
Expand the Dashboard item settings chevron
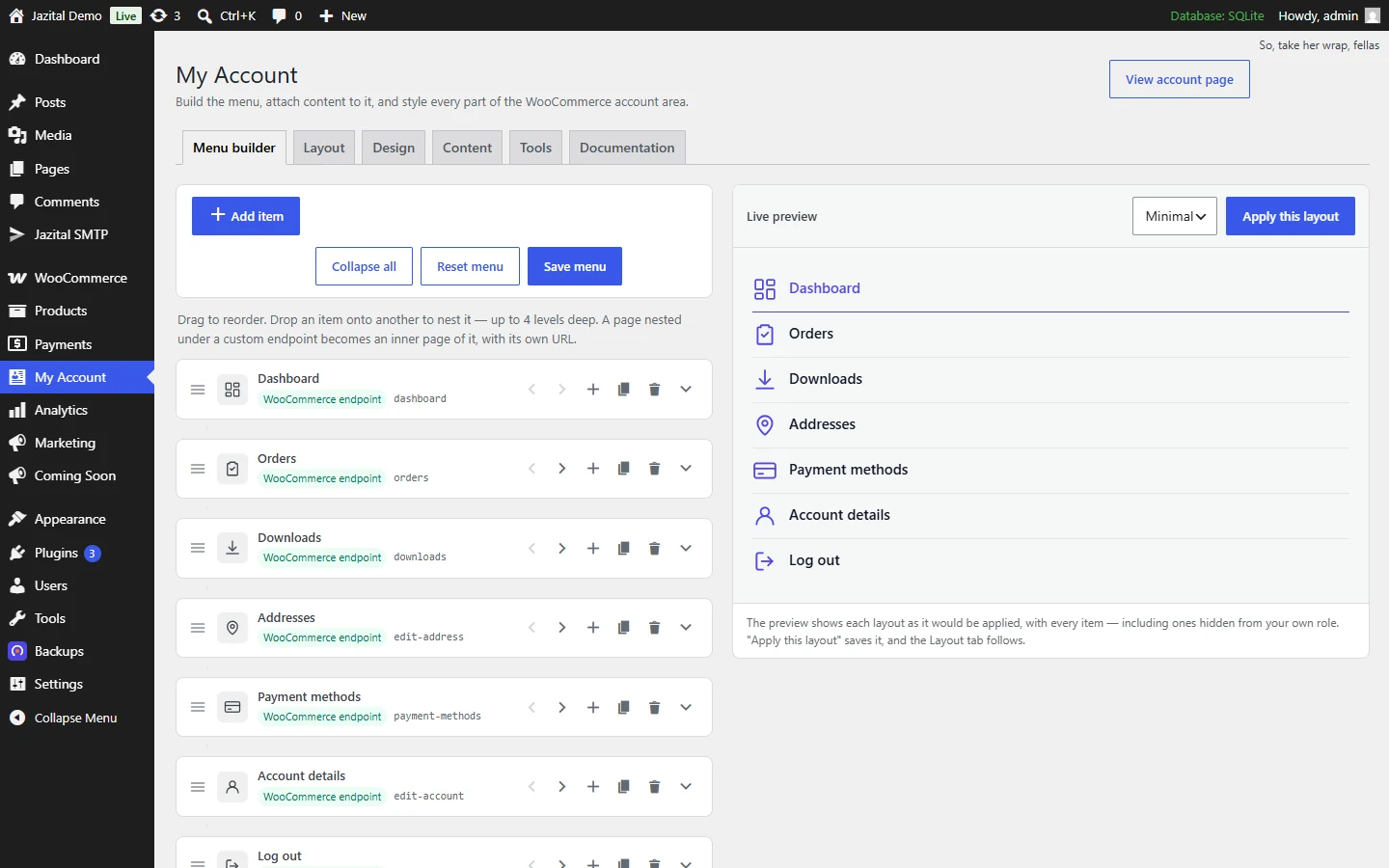click(x=686, y=390)
